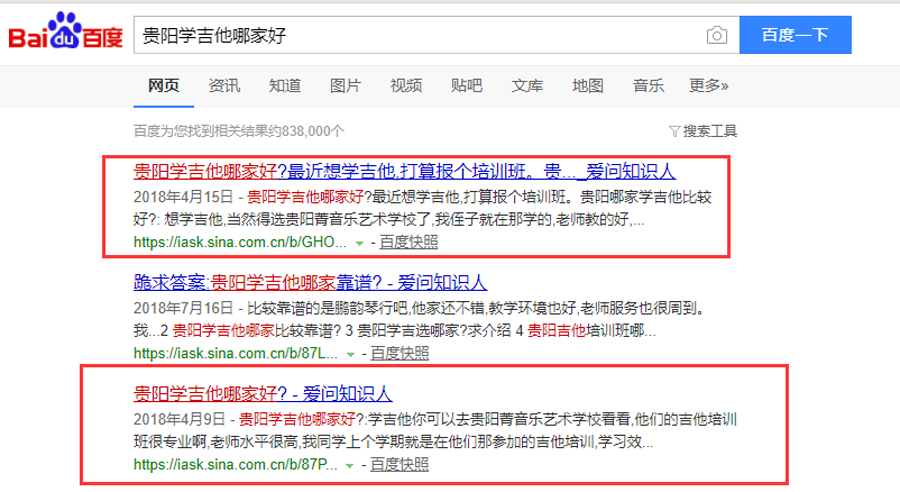Open the 音乐 tab
Image resolution: width=900 pixels, height=492 pixels.
(x=649, y=86)
